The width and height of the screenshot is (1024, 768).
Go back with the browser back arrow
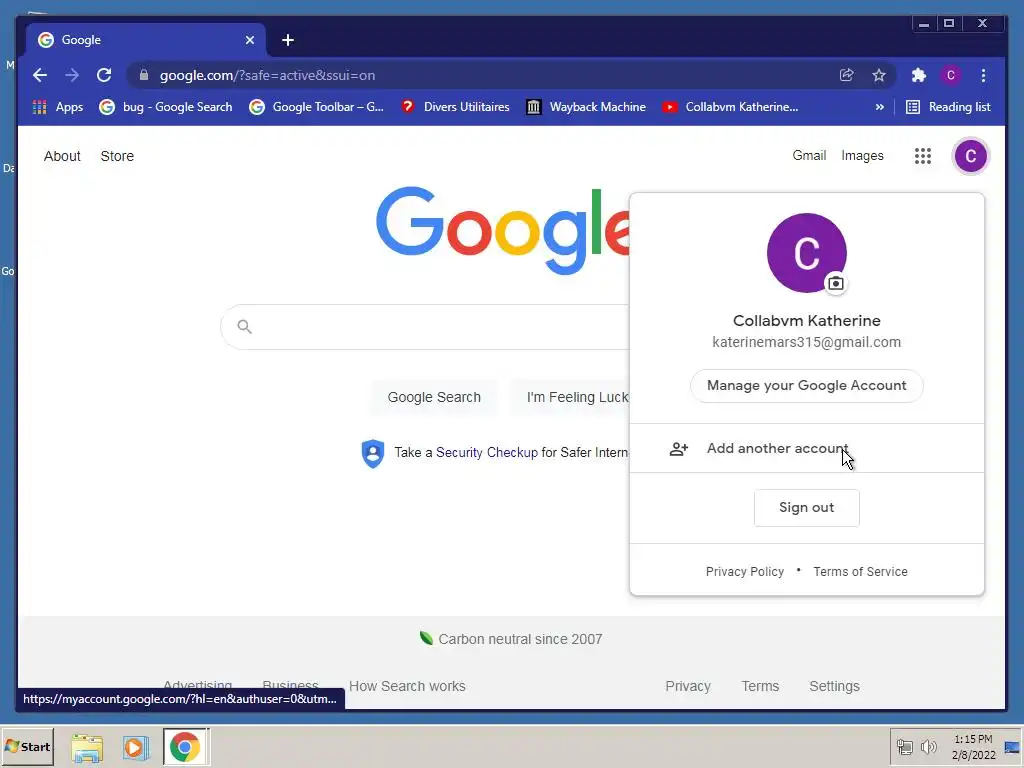click(x=40, y=75)
